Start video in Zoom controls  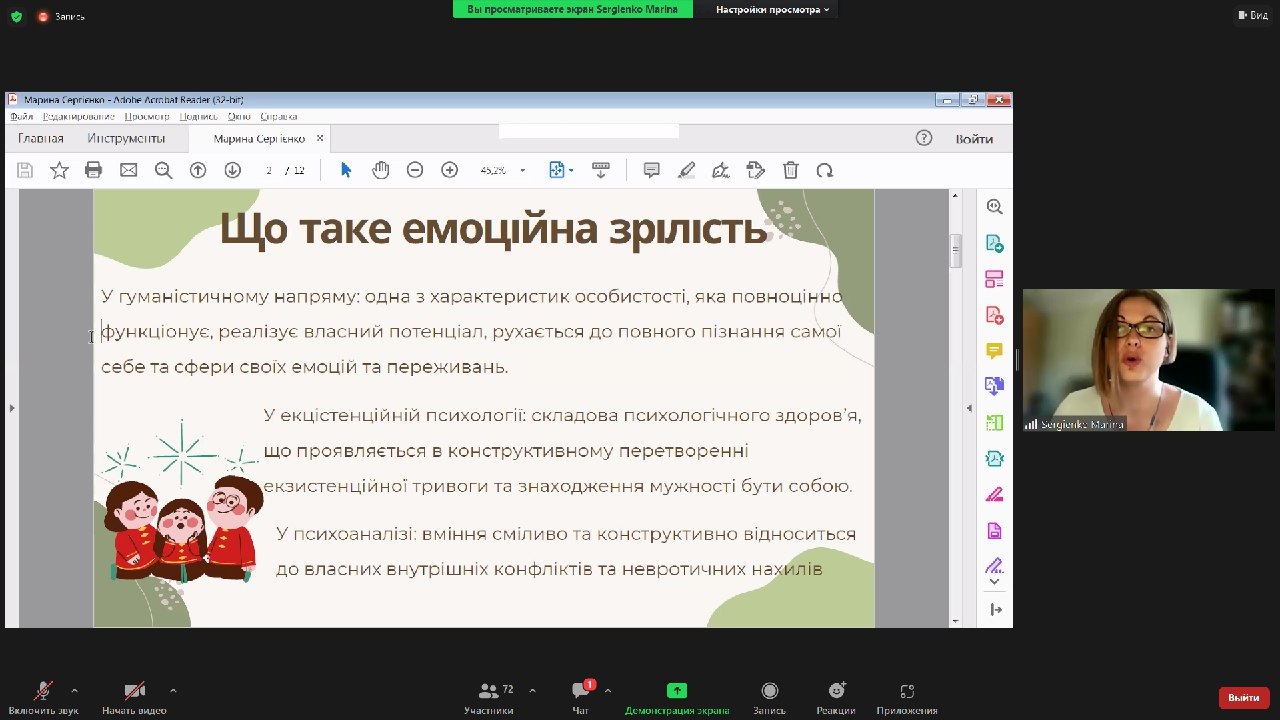(x=134, y=691)
